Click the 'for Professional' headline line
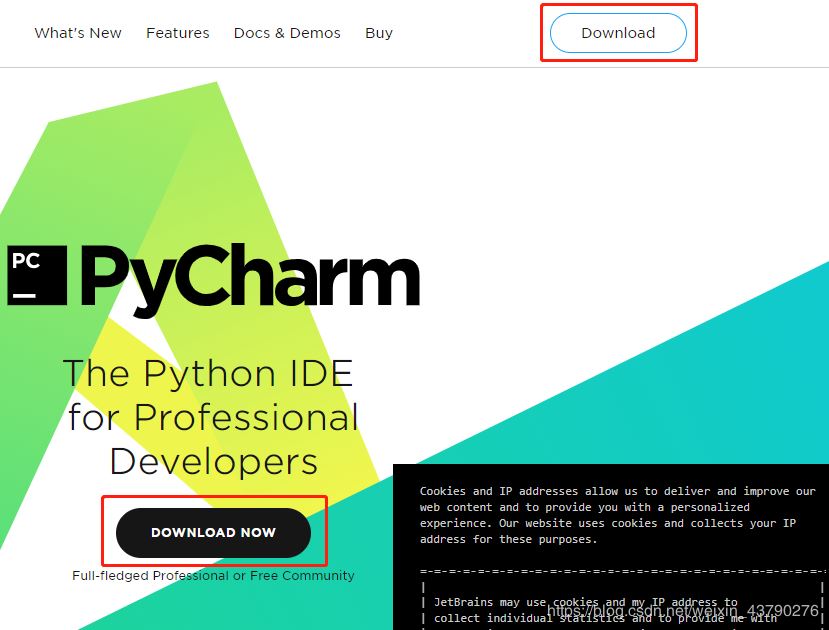This screenshot has height=630, width=829. point(214,417)
